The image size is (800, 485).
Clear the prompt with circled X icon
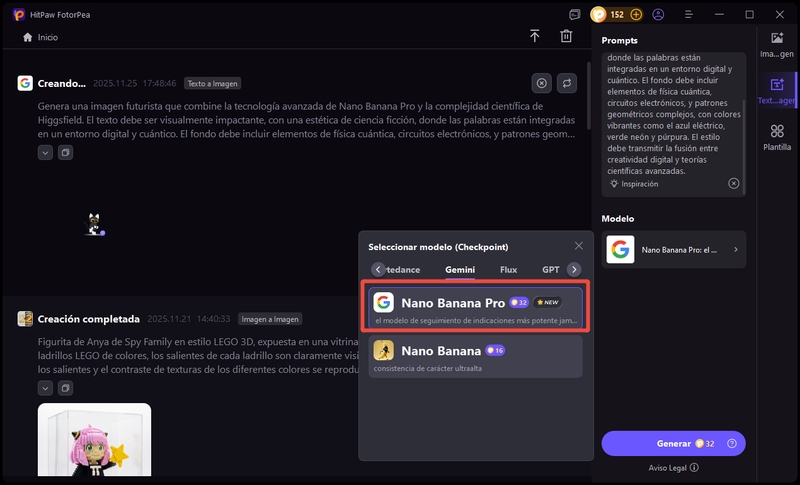tap(733, 183)
